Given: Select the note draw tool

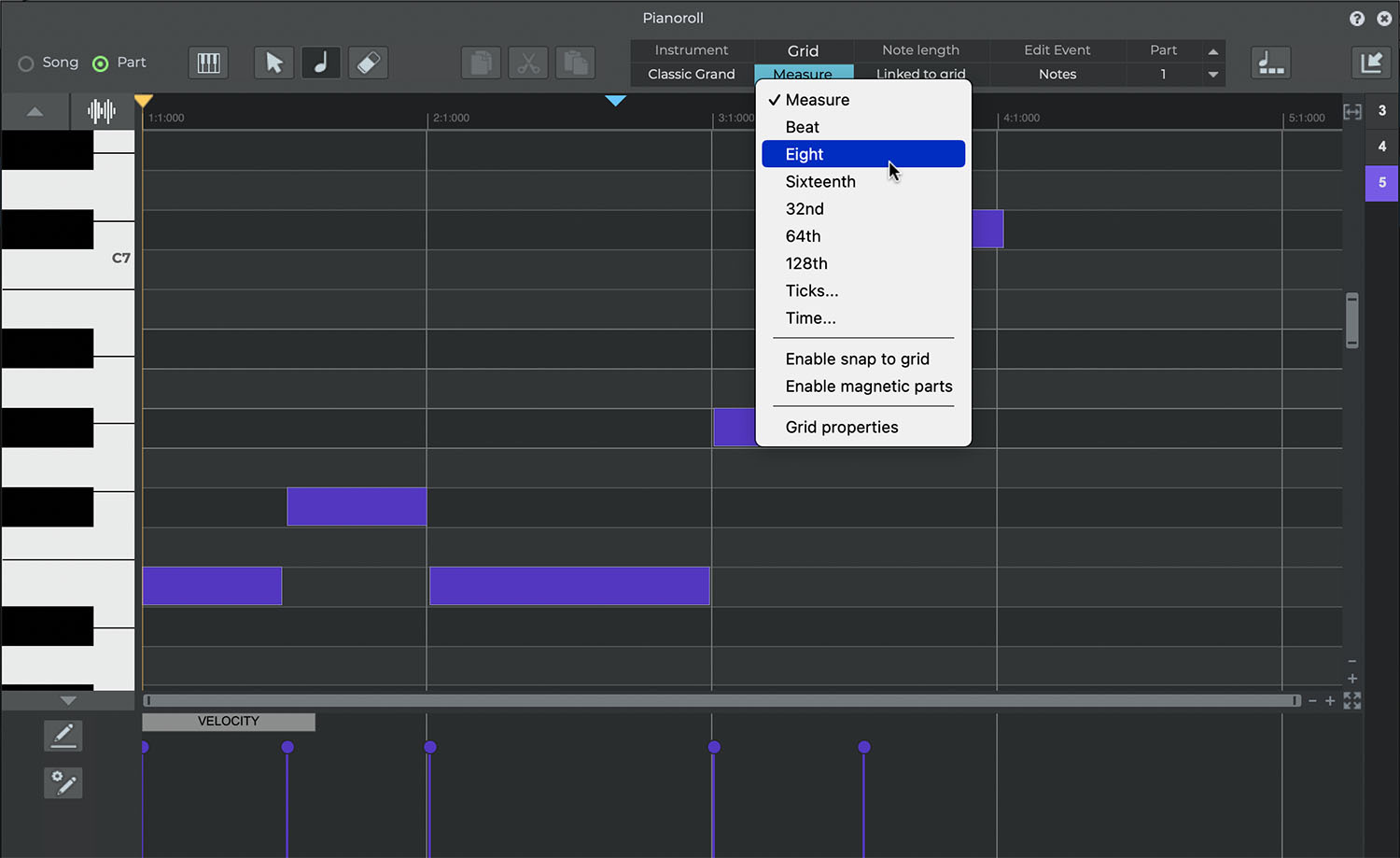Looking at the screenshot, I should (320, 63).
